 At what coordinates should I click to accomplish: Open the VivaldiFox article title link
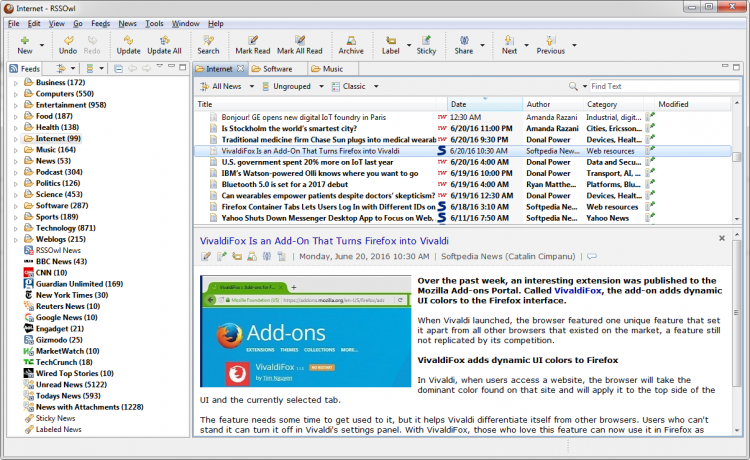(324, 241)
